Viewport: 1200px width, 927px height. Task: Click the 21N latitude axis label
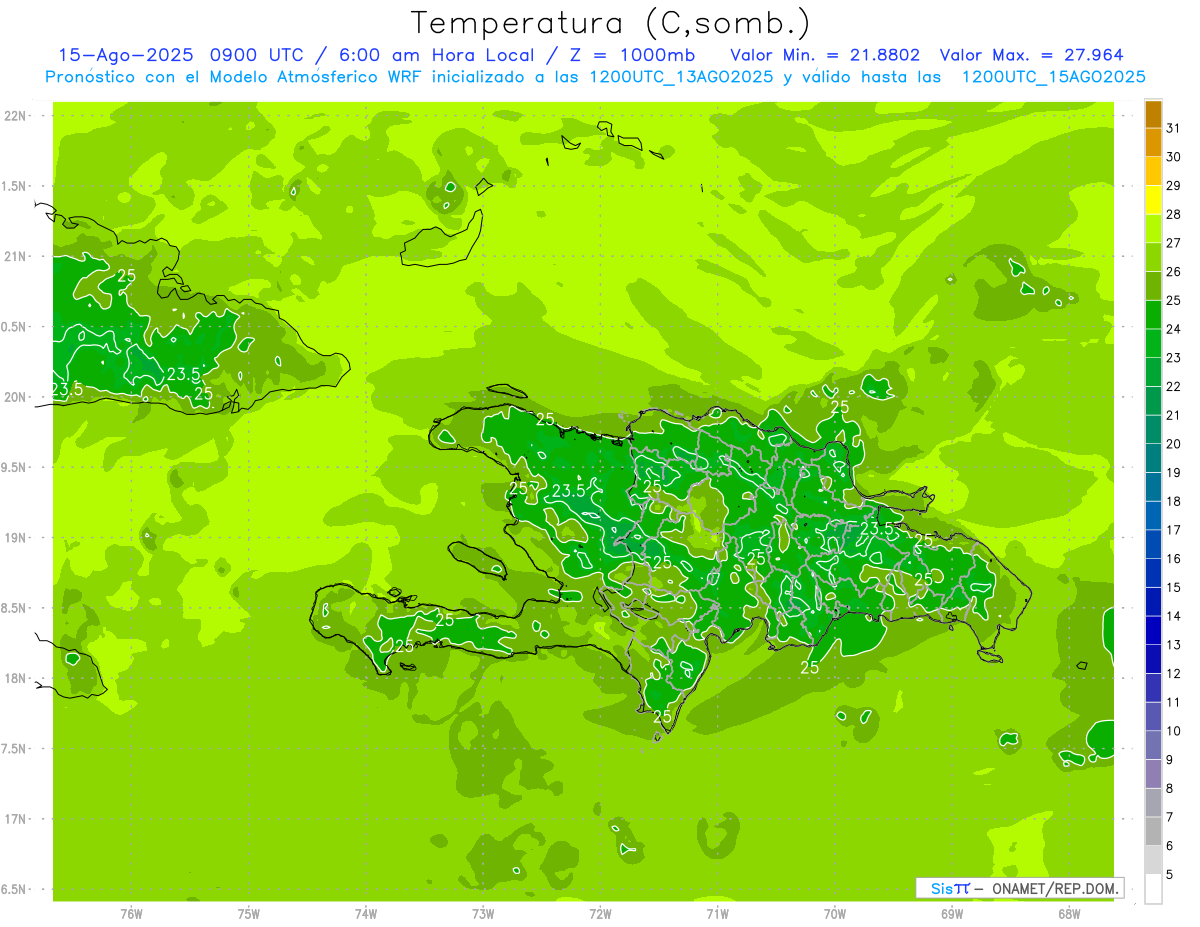point(14,256)
